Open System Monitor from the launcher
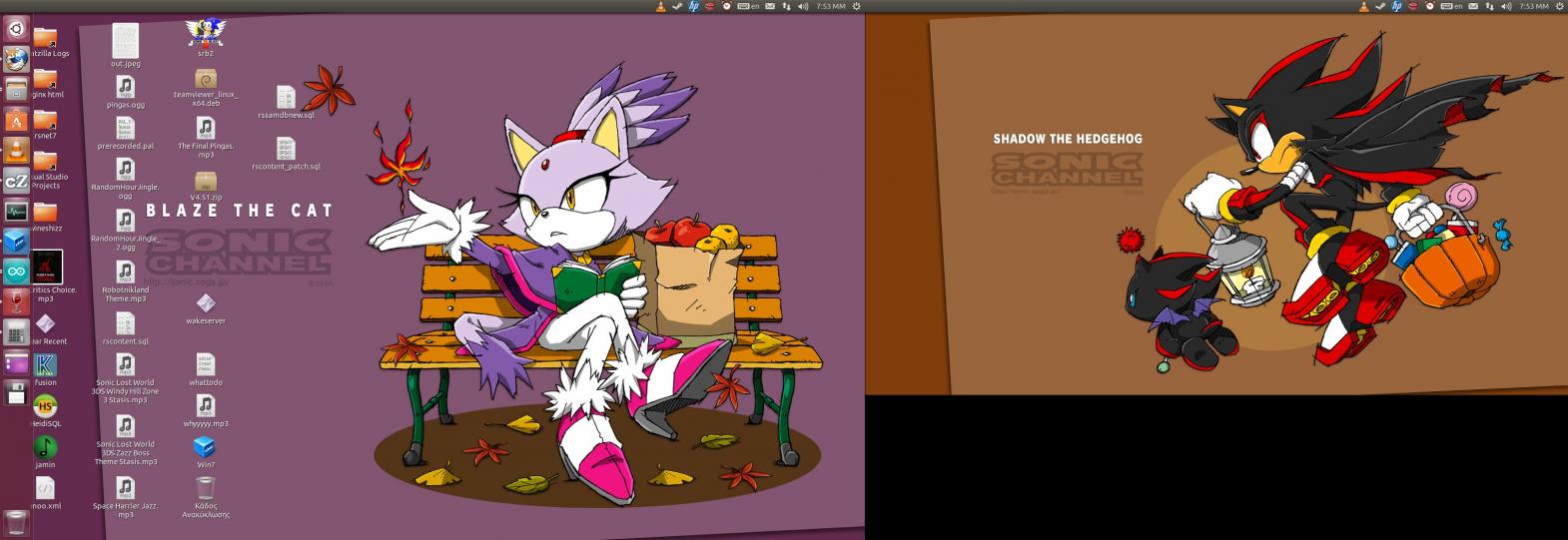The width and height of the screenshot is (1568, 540). 16,212
